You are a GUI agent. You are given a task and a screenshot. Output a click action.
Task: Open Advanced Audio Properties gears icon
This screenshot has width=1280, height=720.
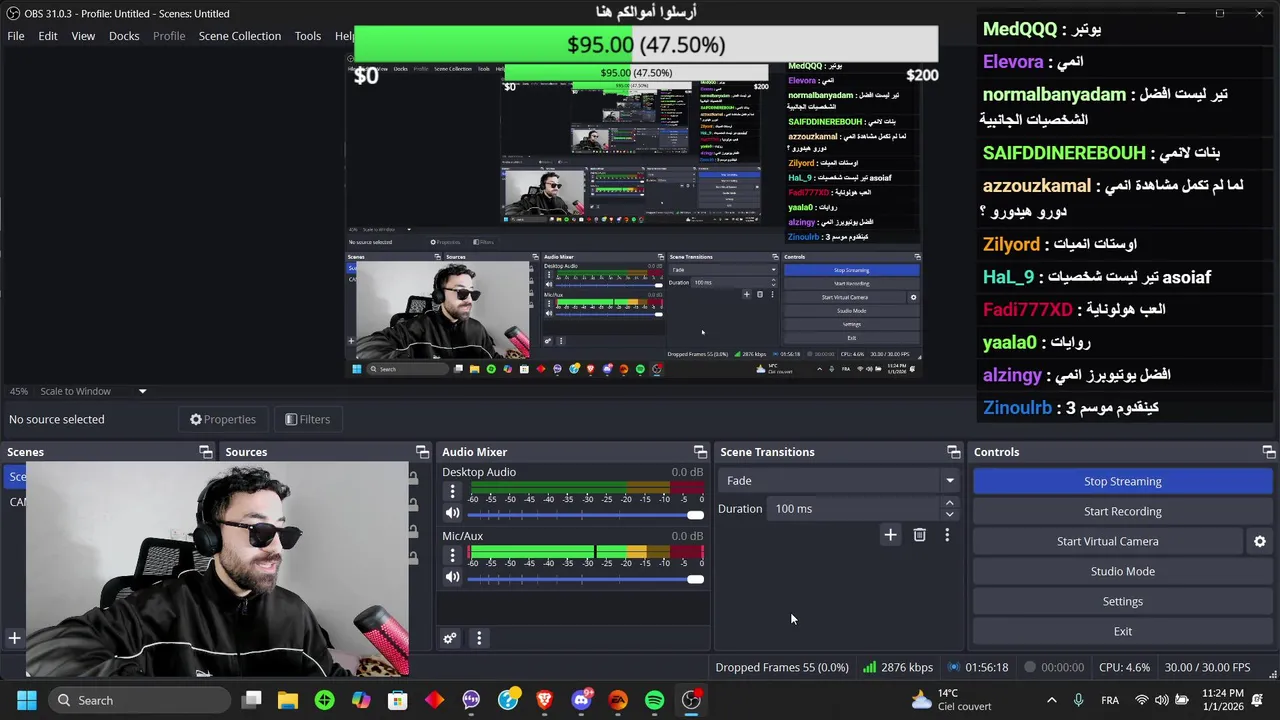coord(450,638)
